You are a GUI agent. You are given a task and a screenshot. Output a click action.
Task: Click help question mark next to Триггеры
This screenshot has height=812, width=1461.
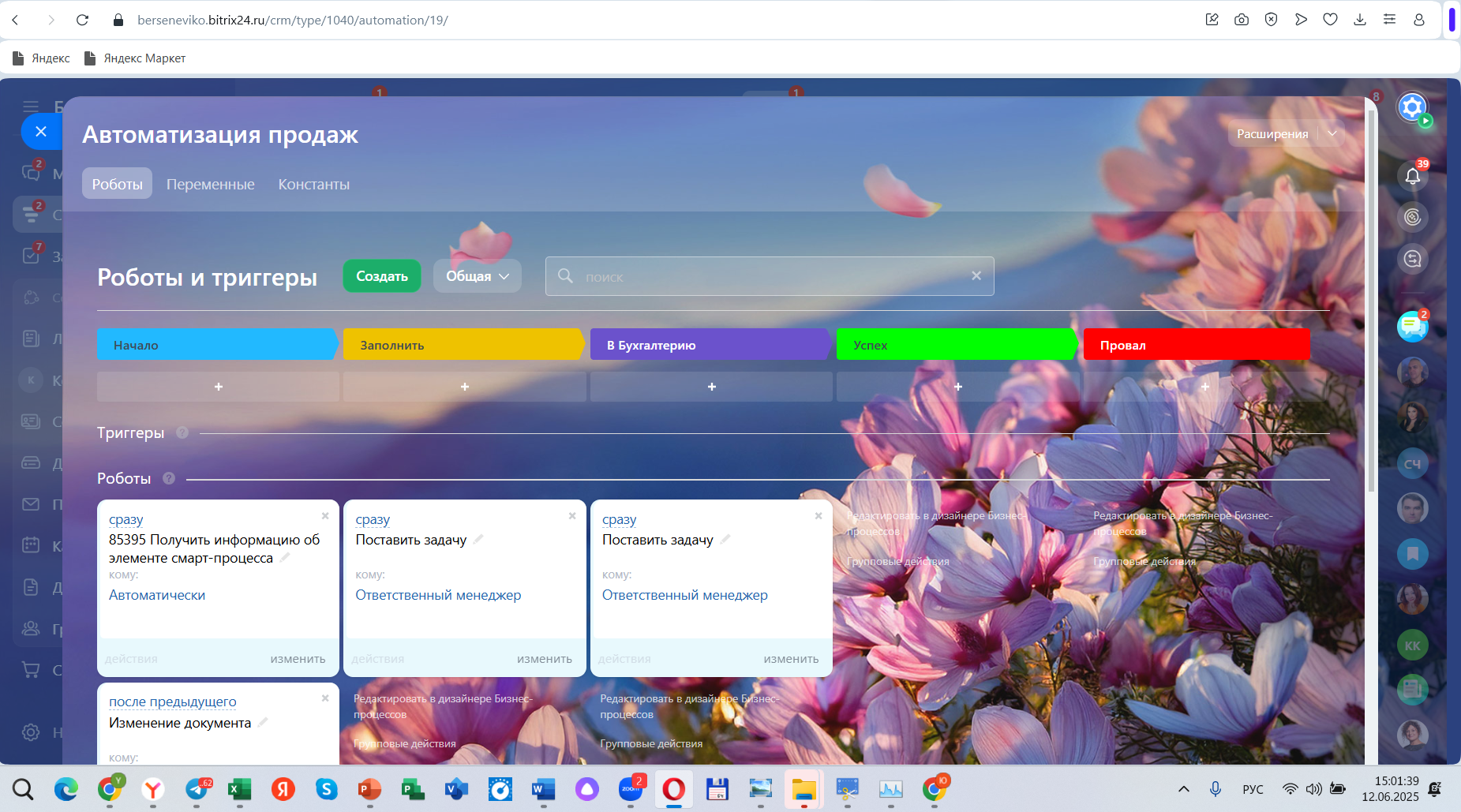click(182, 432)
